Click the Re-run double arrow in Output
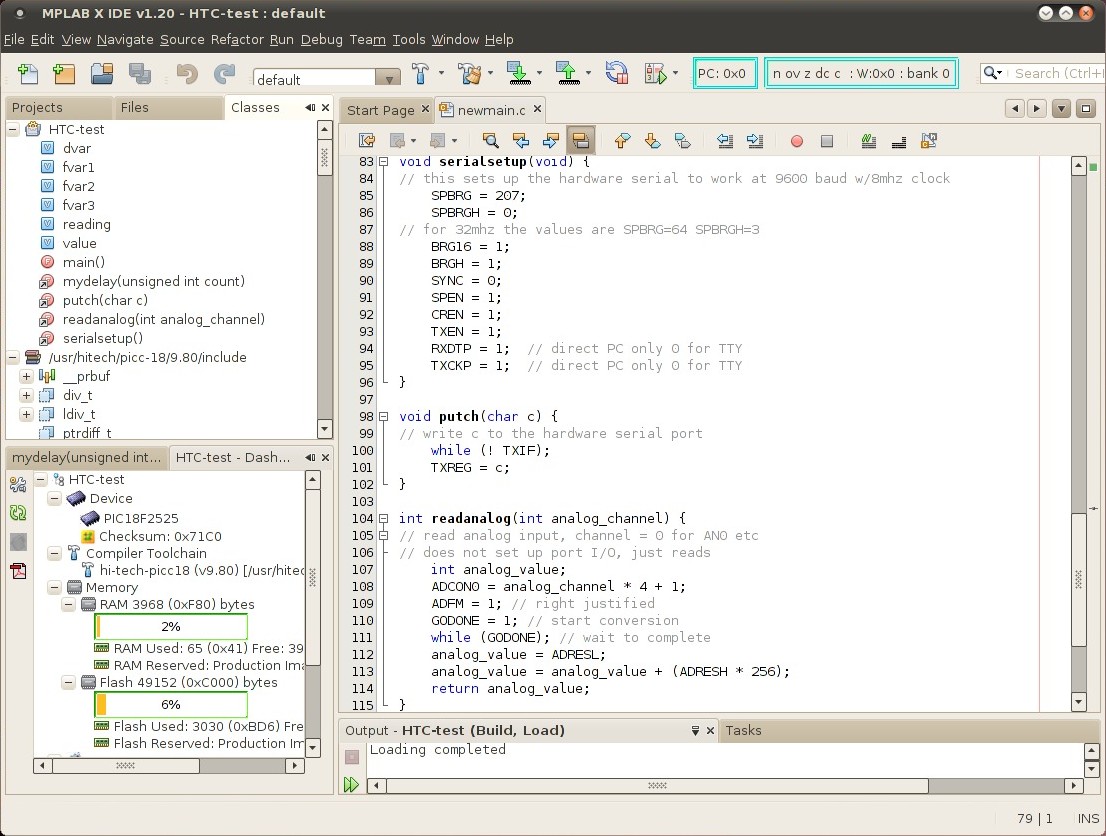The height and width of the screenshot is (836, 1106). click(x=351, y=784)
